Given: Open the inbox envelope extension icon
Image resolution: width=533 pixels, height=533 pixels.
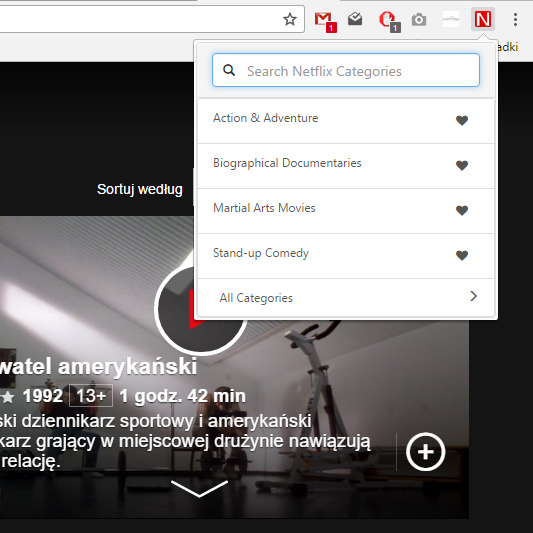Looking at the screenshot, I should pos(355,19).
